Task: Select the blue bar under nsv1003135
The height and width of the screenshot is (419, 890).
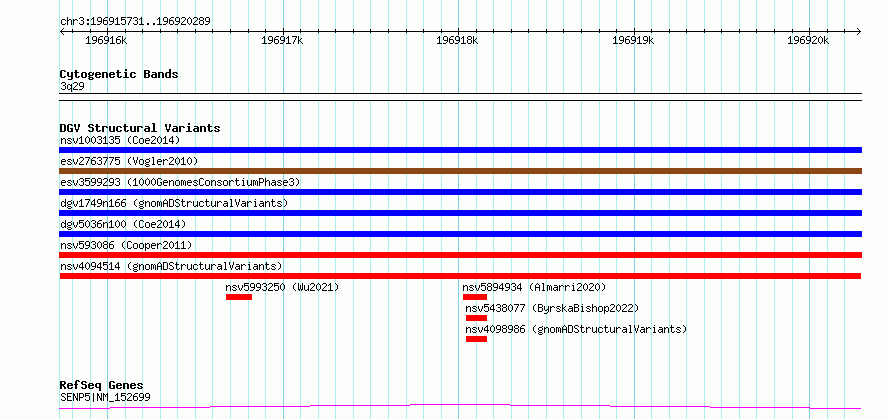Action: tap(461, 150)
